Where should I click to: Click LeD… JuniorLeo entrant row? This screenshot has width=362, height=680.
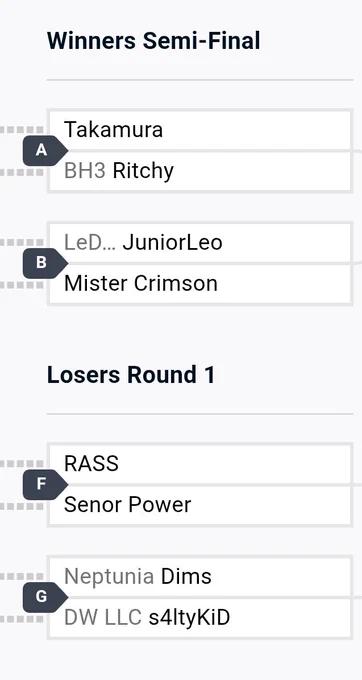[x=199, y=243]
